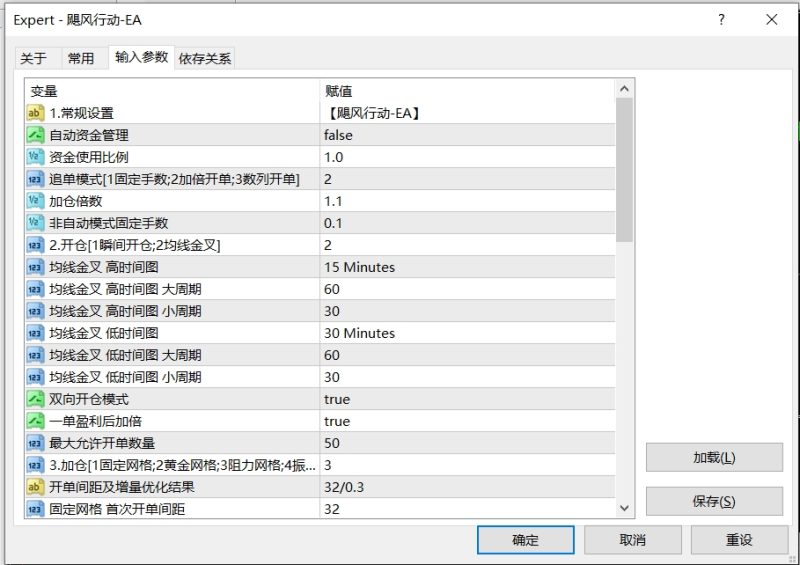Image resolution: width=800 pixels, height=565 pixels.
Task: Select the 自动资金管理 variable label
Action: pyautogui.click(x=89, y=135)
